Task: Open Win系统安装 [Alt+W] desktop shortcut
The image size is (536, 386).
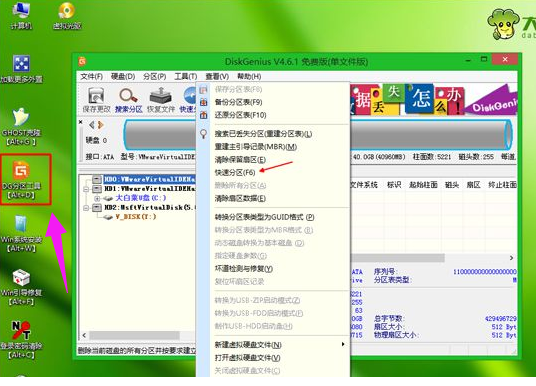Action: 21,234
